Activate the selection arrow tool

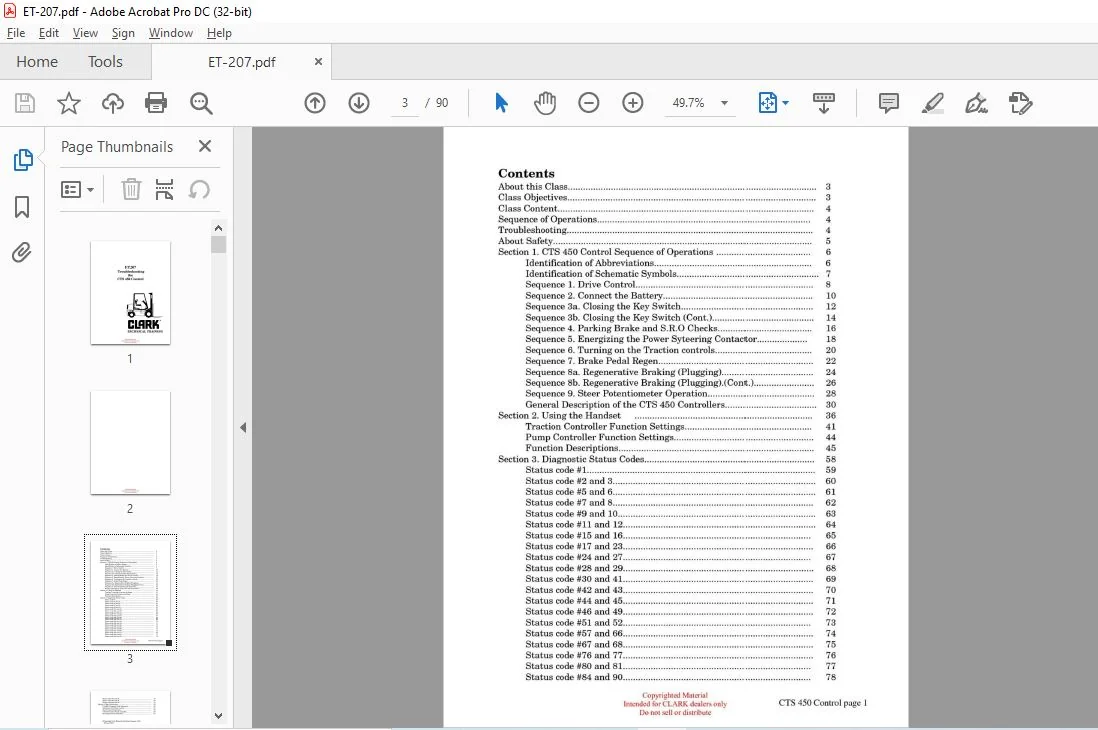[x=501, y=103]
